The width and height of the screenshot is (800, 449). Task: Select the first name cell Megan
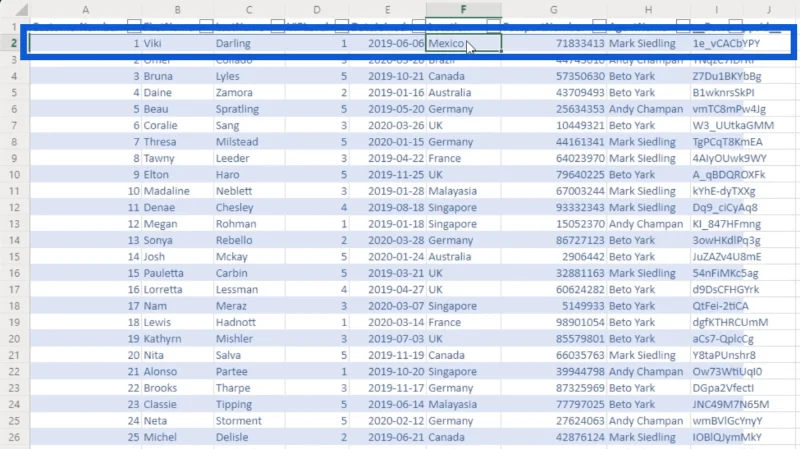coord(178,223)
